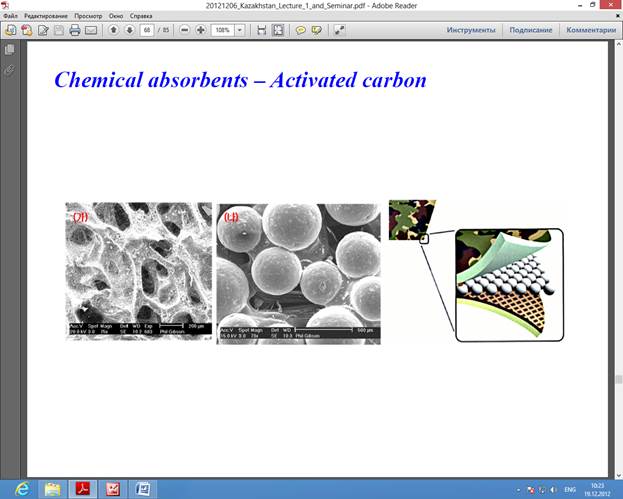Go to previous page arrow
This screenshot has width=623, height=499.
(115, 30)
